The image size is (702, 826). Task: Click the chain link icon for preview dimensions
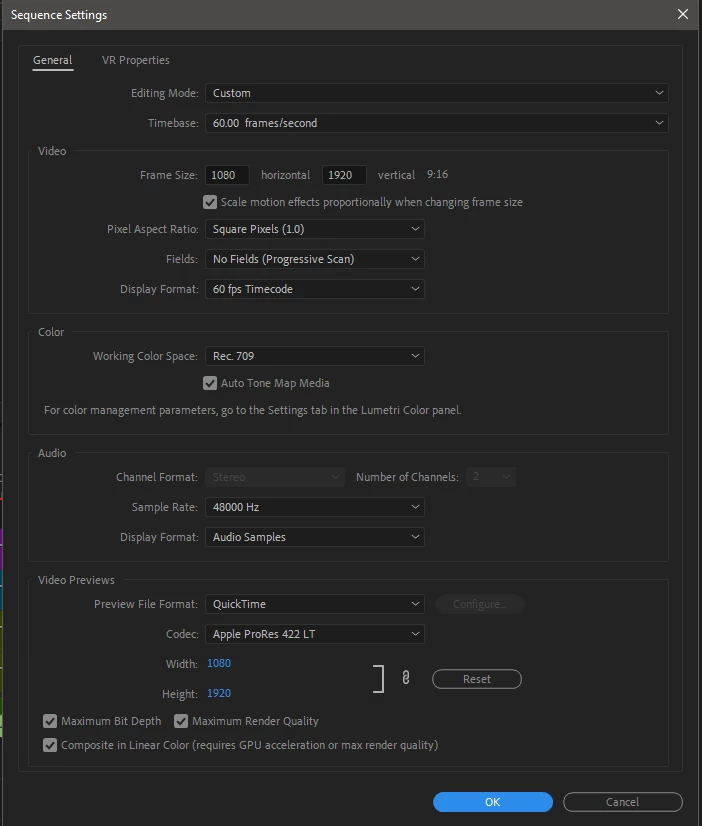tap(406, 677)
